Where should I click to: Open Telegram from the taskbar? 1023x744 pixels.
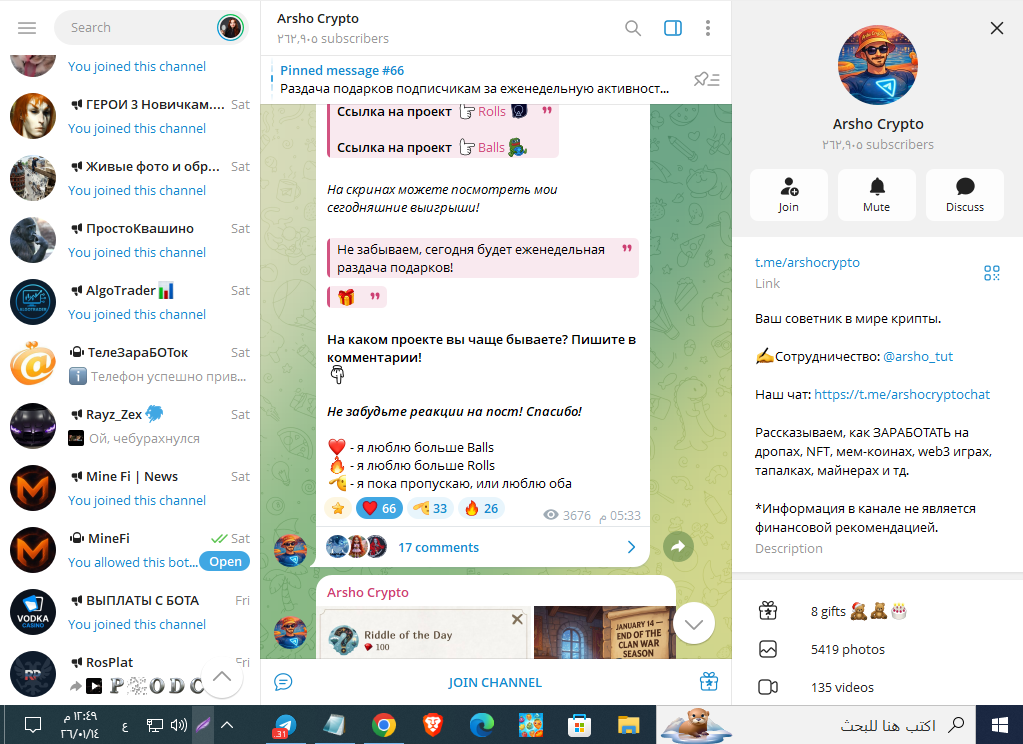click(x=284, y=725)
